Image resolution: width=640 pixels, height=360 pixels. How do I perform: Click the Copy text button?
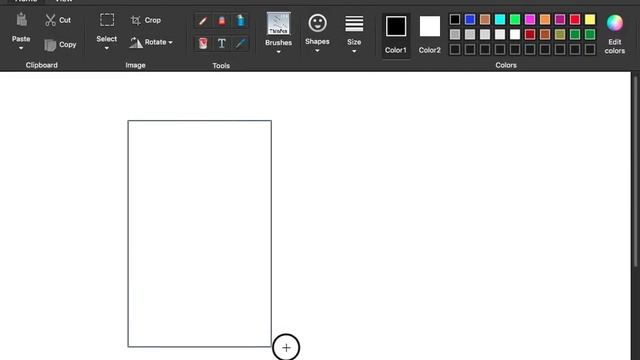click(67, 44)
